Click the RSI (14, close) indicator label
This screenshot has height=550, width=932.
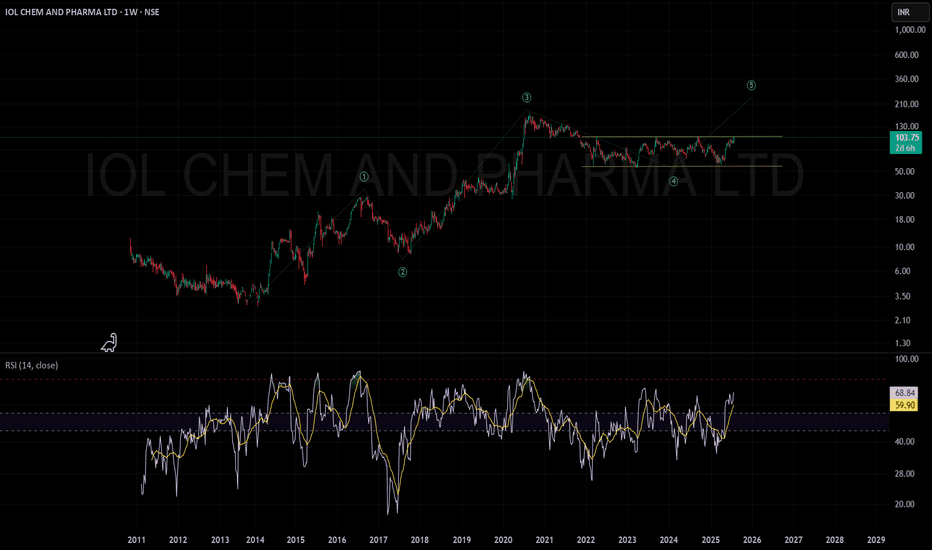pos(32,365)
